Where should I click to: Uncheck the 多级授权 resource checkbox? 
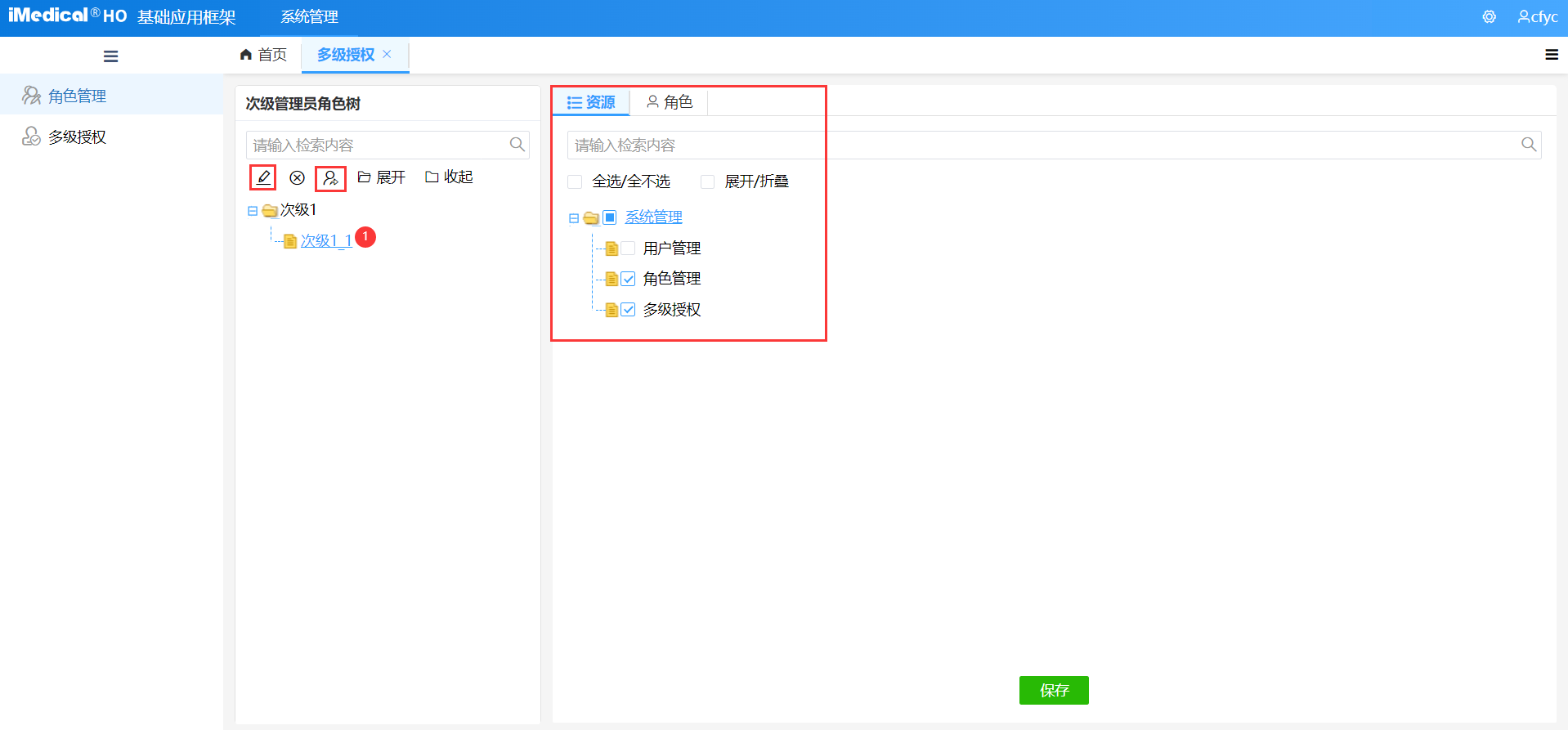[628, 310]
